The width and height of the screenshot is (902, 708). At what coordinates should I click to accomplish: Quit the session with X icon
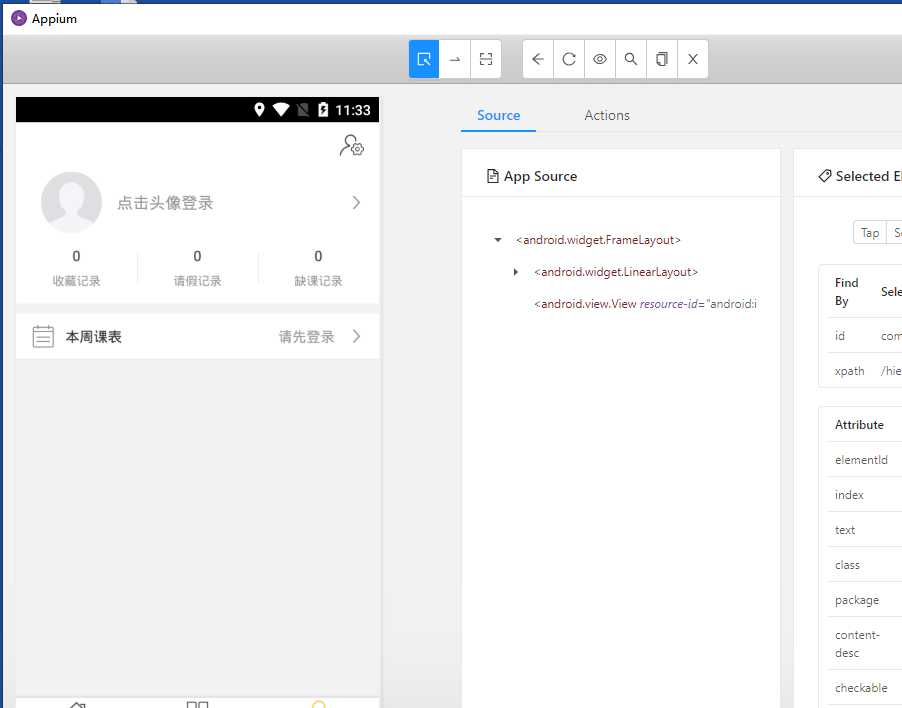(x=693, y=59)
